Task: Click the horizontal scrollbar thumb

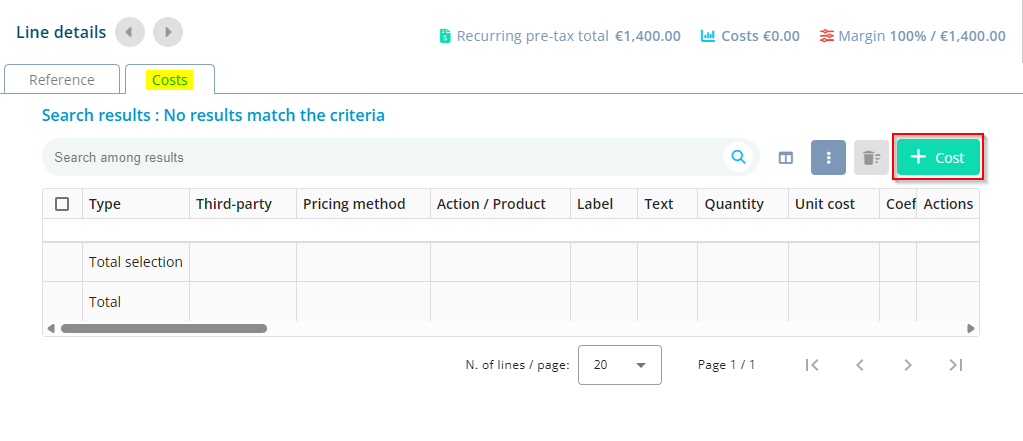Action: coord(163,328)
